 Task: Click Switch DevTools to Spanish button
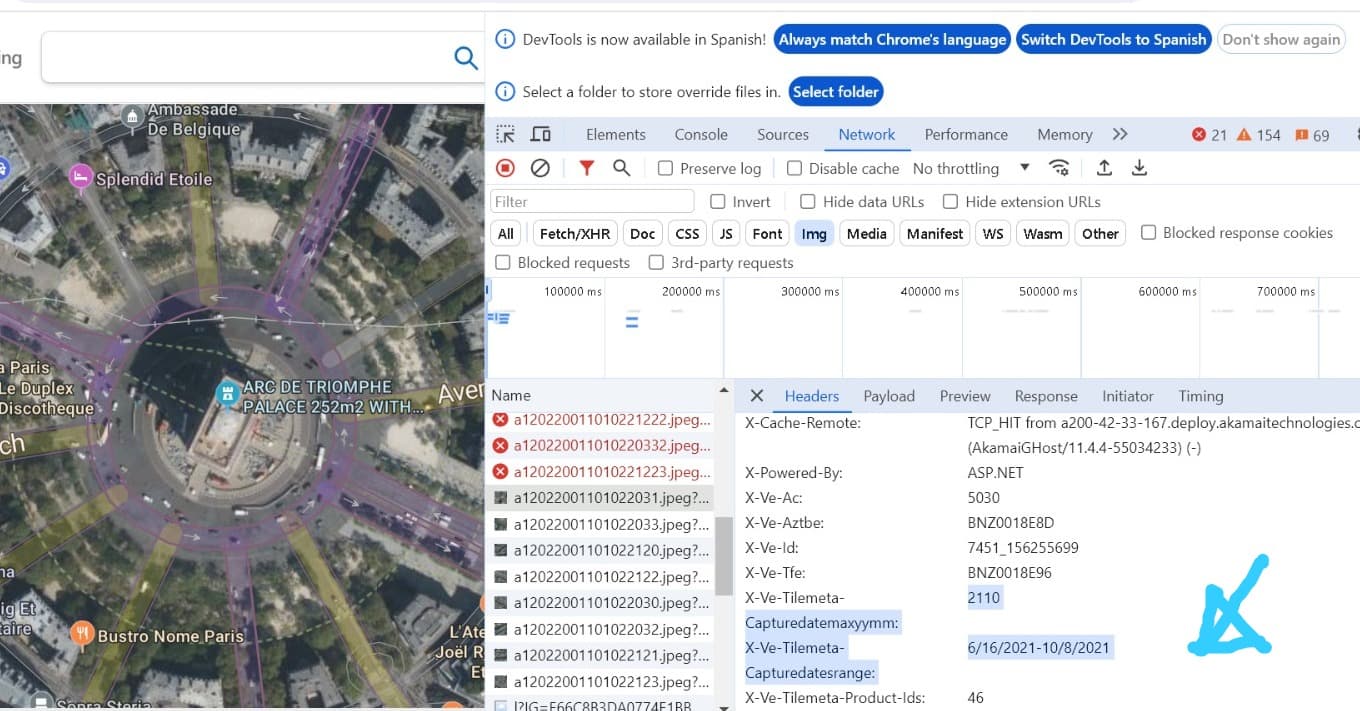[1113, 40]
